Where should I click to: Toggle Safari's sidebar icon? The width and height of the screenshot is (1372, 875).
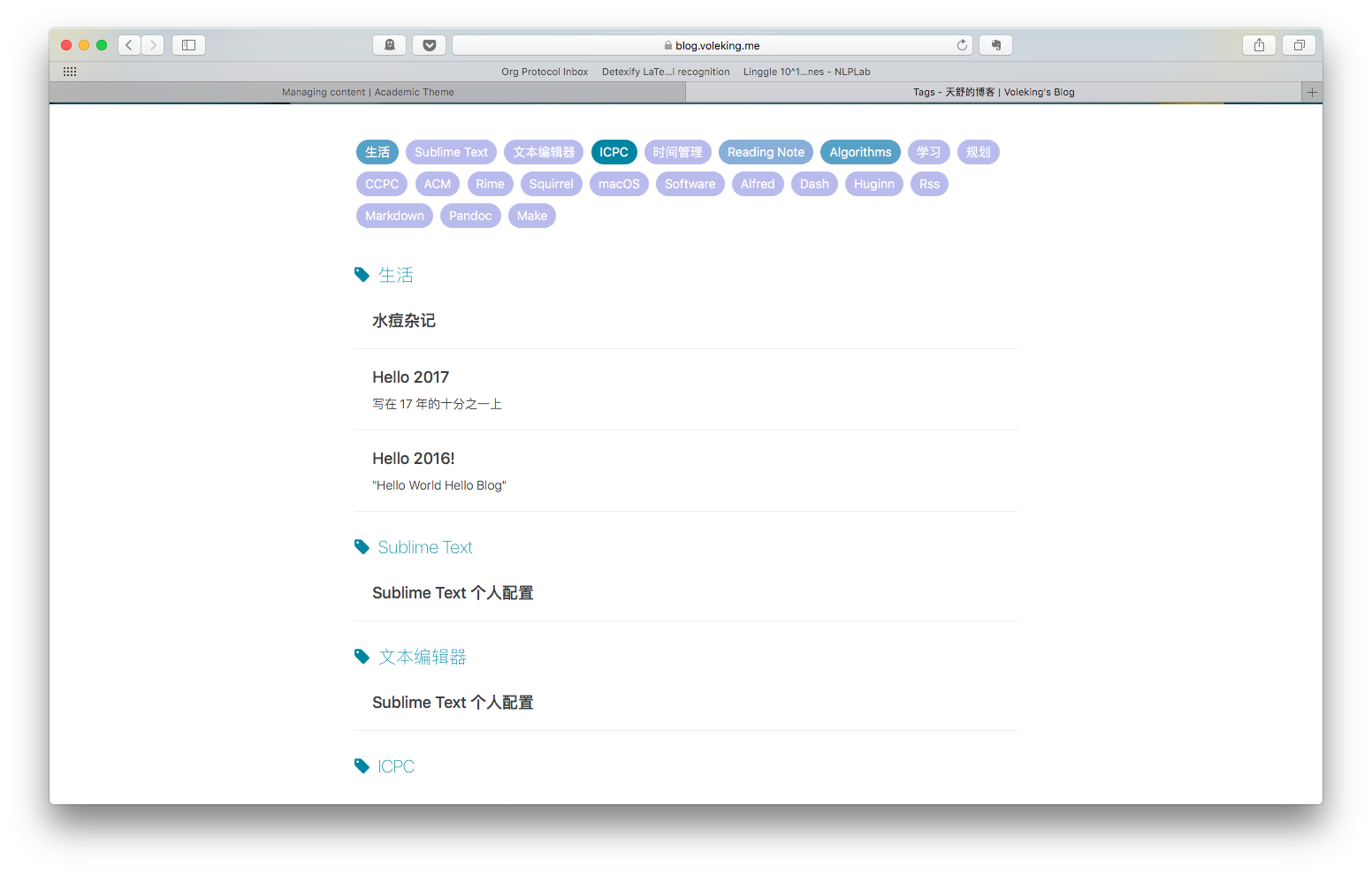(x=187, y=44)
